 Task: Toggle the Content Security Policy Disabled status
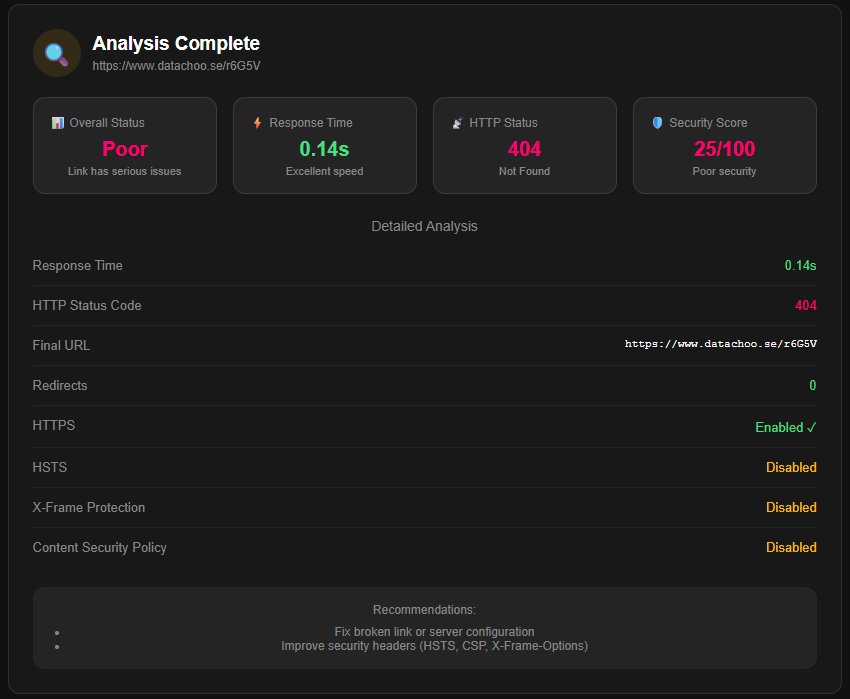pyautogui.click(x=791, y=547)
